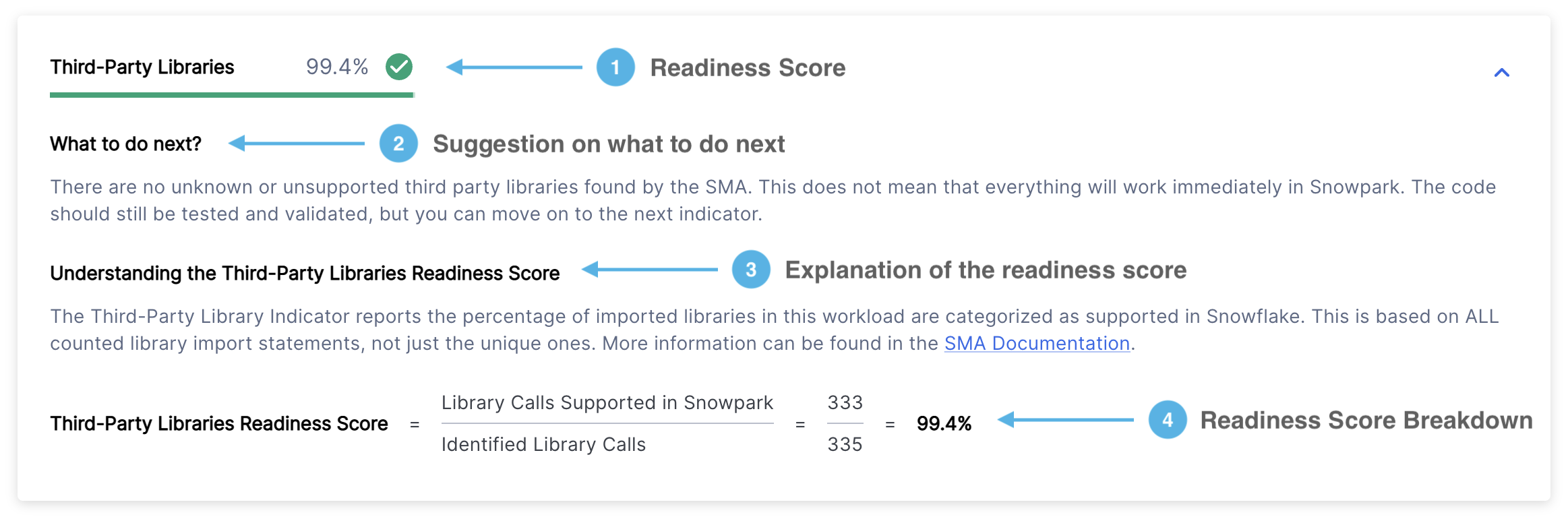Click the arrow pointing to What to do next

point(297,144)
